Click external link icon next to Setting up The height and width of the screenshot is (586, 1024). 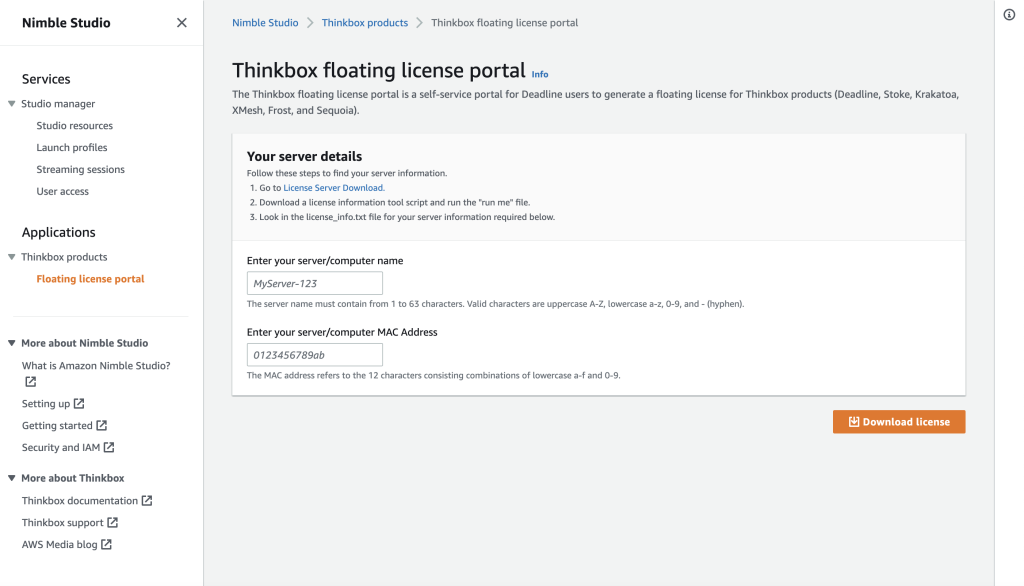click(x=81, y=403)
